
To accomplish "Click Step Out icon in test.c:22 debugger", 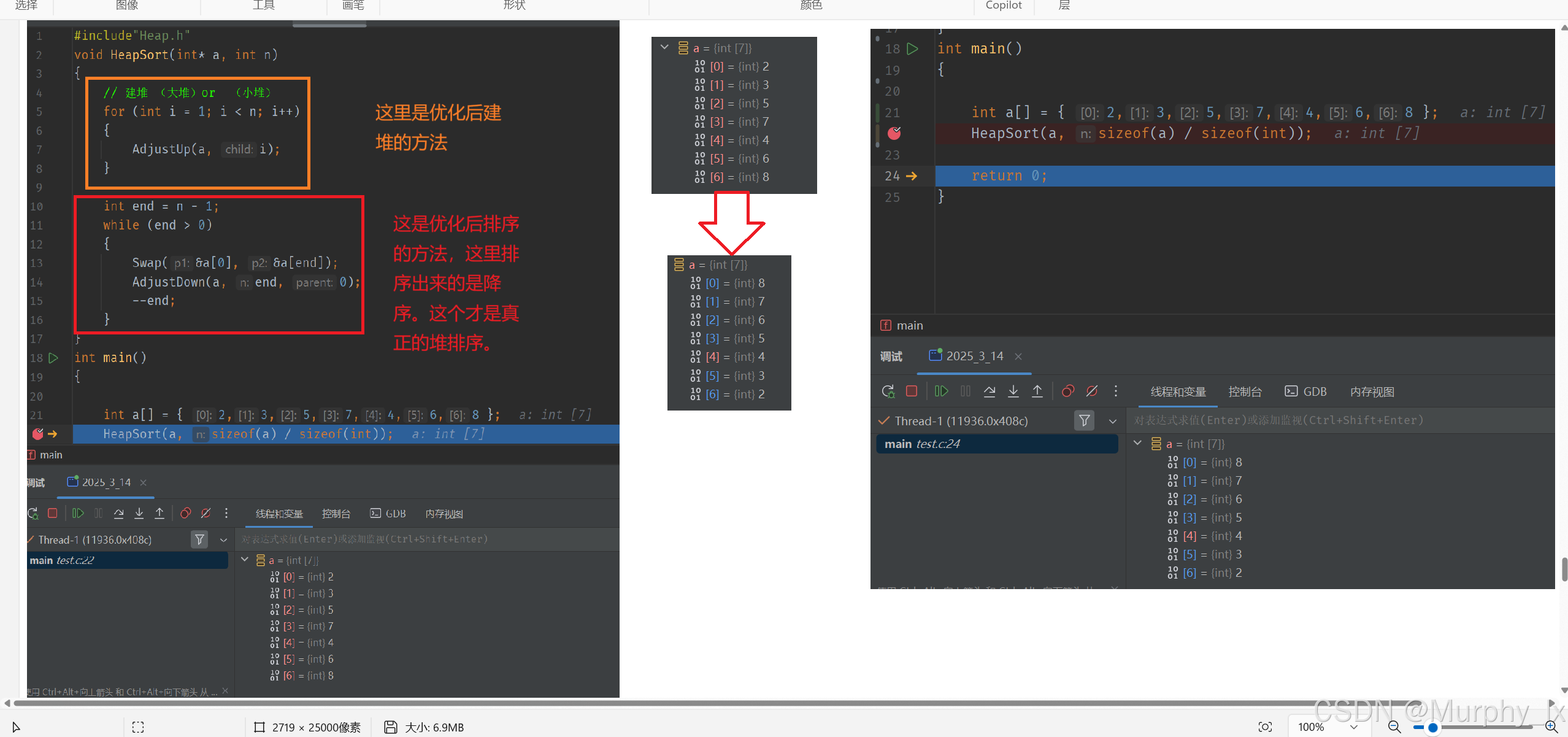I will pyautogui.click(x=159, y=513).
